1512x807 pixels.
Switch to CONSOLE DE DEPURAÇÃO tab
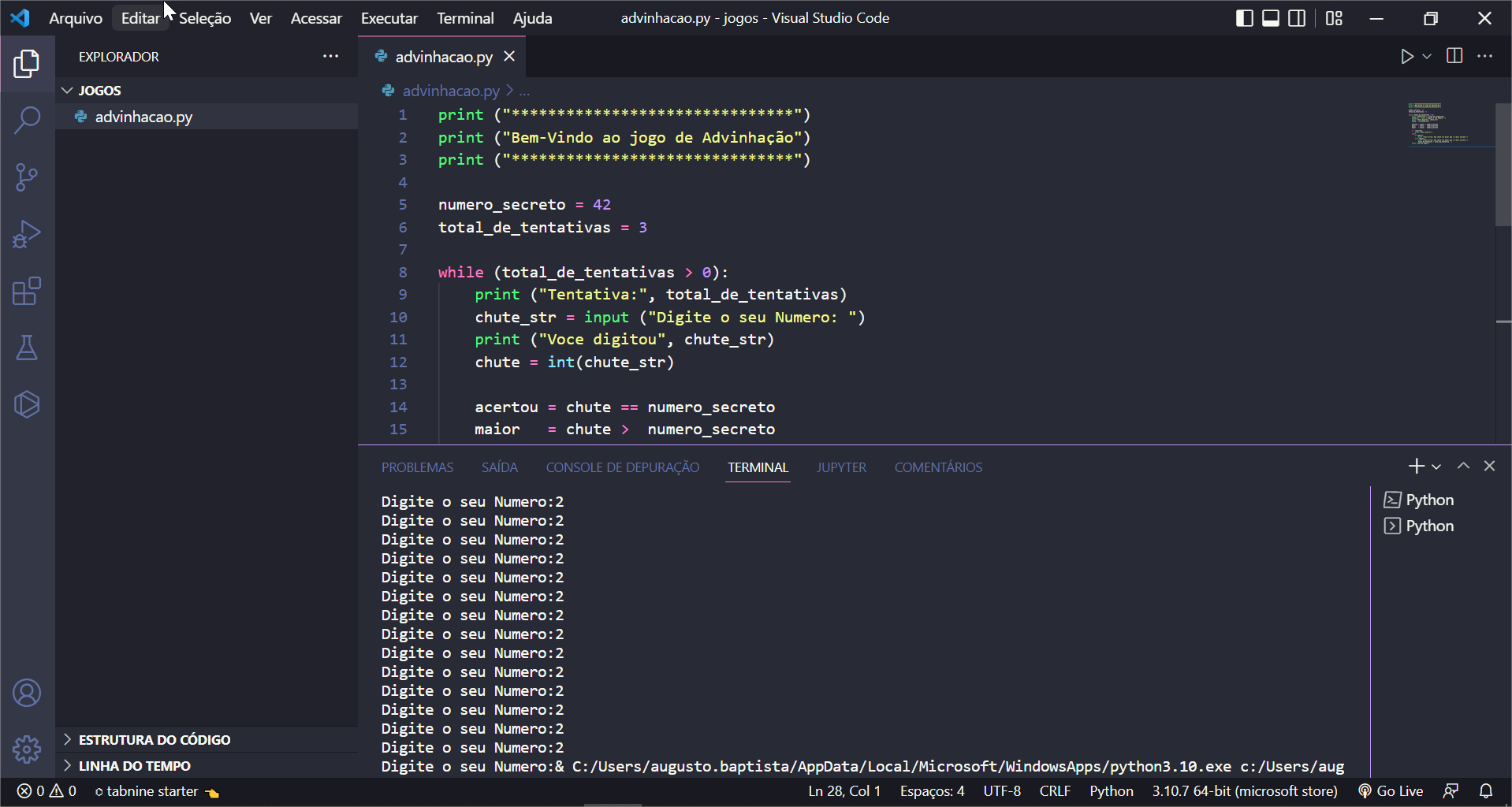(623, 467)
